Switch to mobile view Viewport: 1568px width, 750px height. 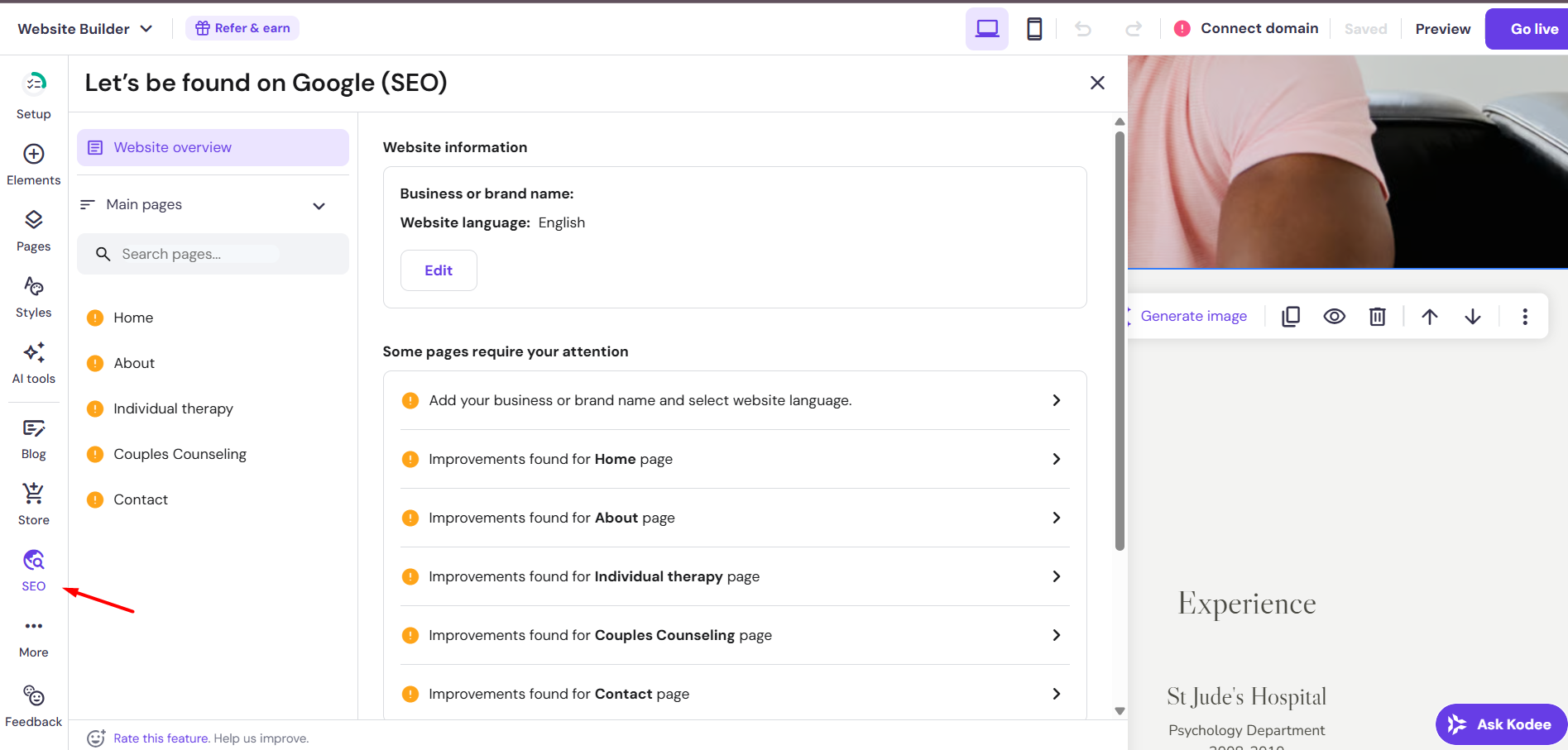tap(1034, 29)
